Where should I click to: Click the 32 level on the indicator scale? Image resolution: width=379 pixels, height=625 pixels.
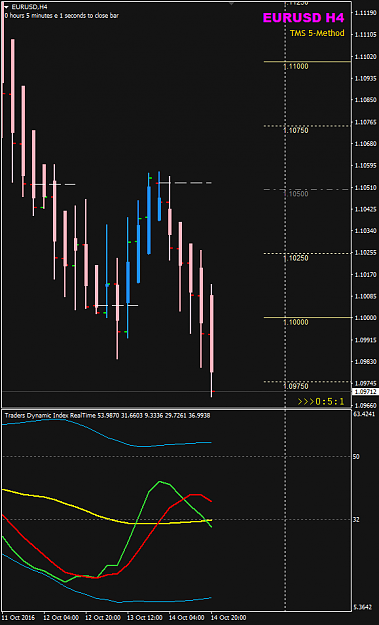click(357, 520)
